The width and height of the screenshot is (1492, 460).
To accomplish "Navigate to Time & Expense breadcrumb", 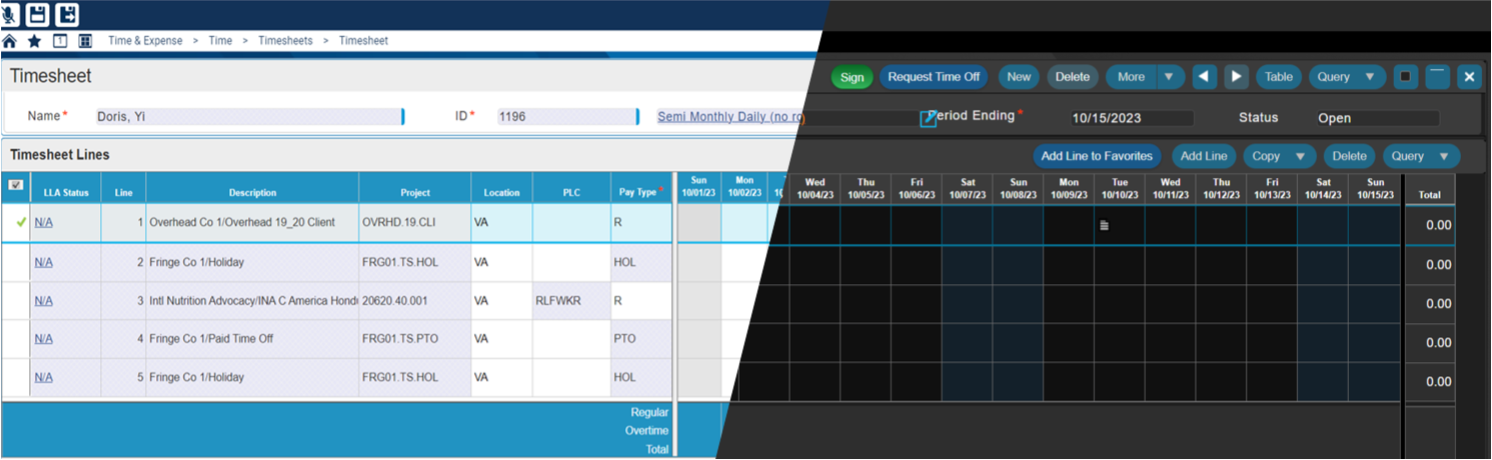I will tap(145, 41).
